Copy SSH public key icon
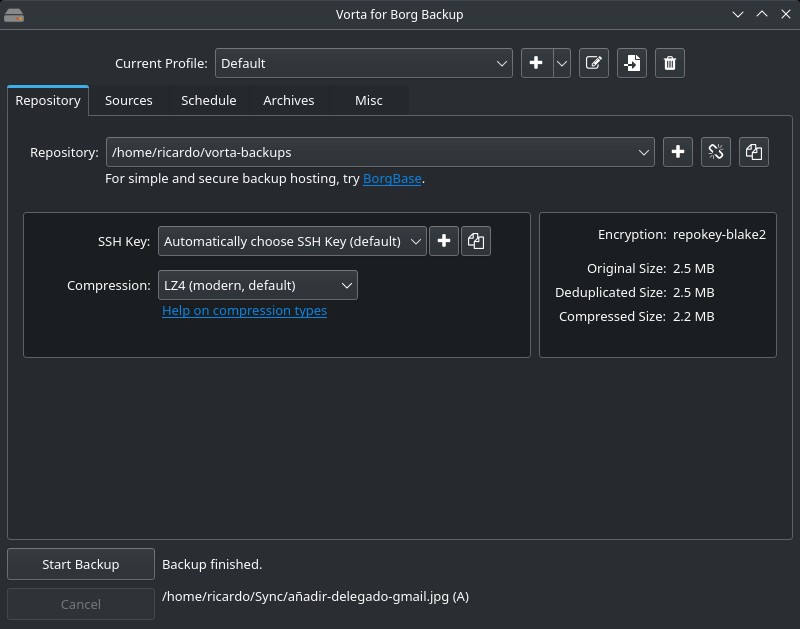The height and width of the screenshot is (629, 800). pyautogui.click(x=476, y=241)
